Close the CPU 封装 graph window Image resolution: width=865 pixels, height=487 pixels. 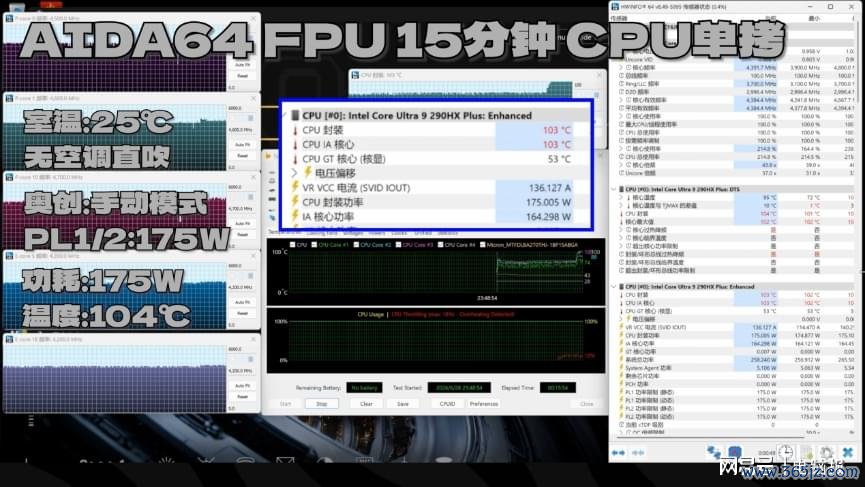tap(599, 74)
